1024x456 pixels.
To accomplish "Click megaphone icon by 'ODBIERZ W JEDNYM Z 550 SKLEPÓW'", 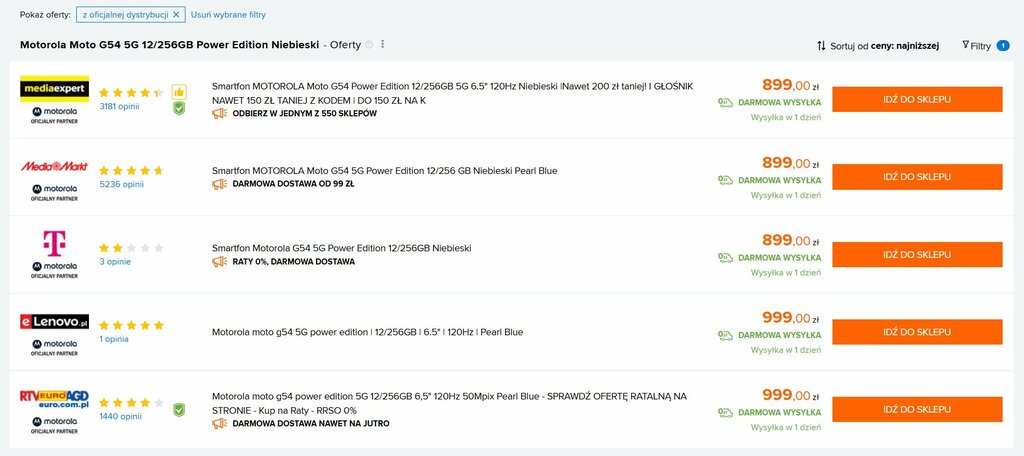I will pyautogui.click(x=219, y=113).
